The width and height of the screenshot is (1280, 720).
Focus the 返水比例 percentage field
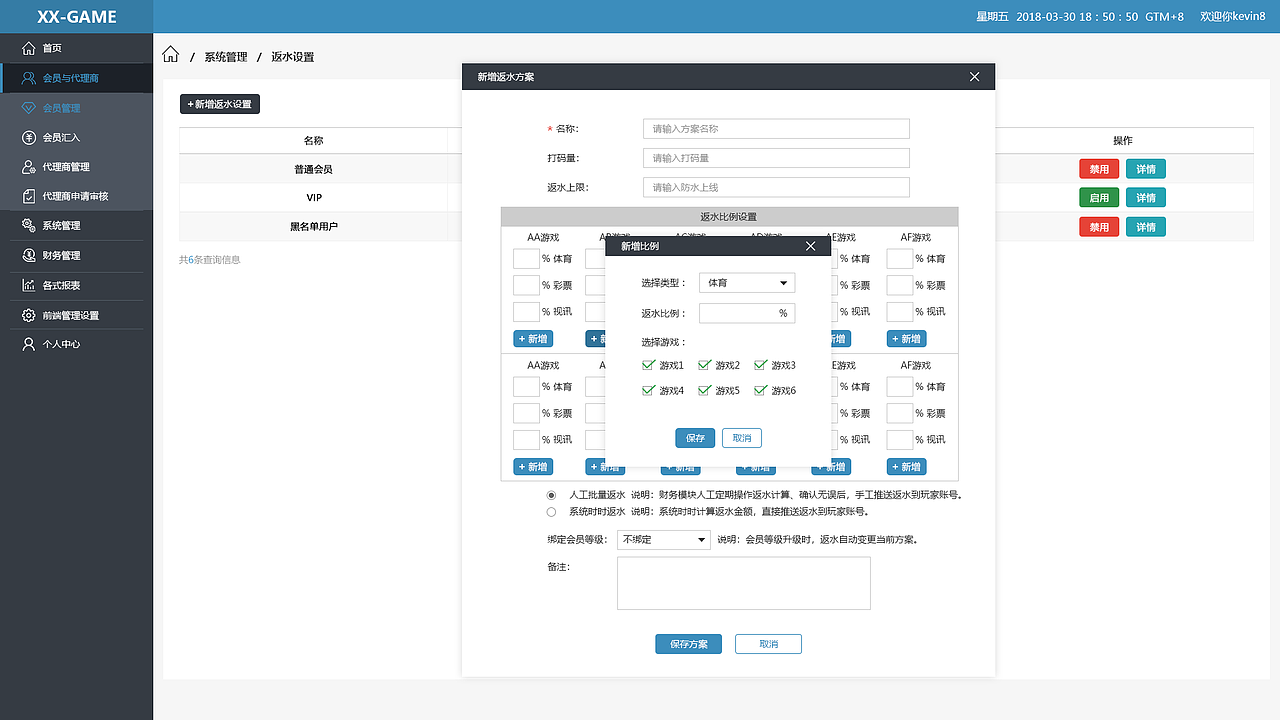coord(747,313)
